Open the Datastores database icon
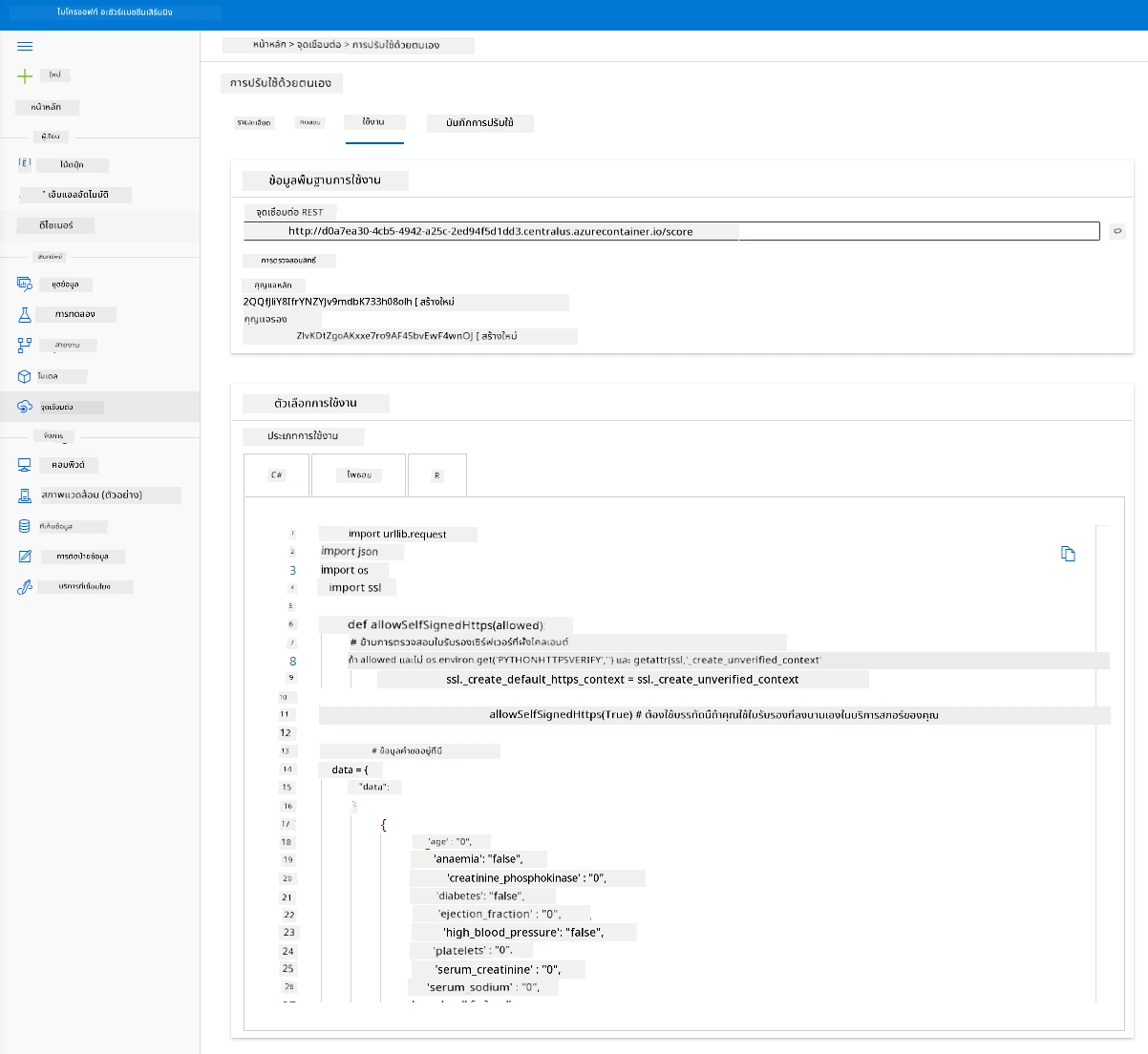This screenshot has width=1148, height=1054. tap(25, 526)
